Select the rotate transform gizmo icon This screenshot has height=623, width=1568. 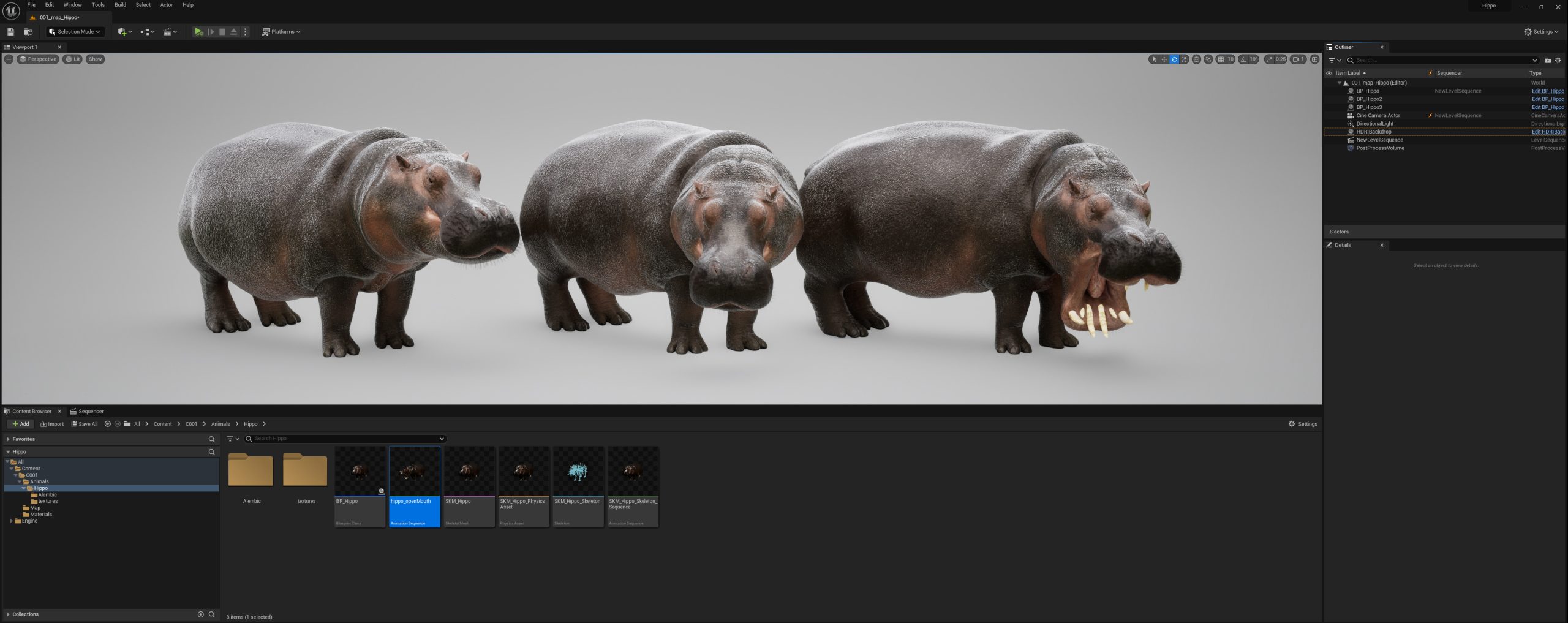pyautogui.click(x=1174, y=59)
